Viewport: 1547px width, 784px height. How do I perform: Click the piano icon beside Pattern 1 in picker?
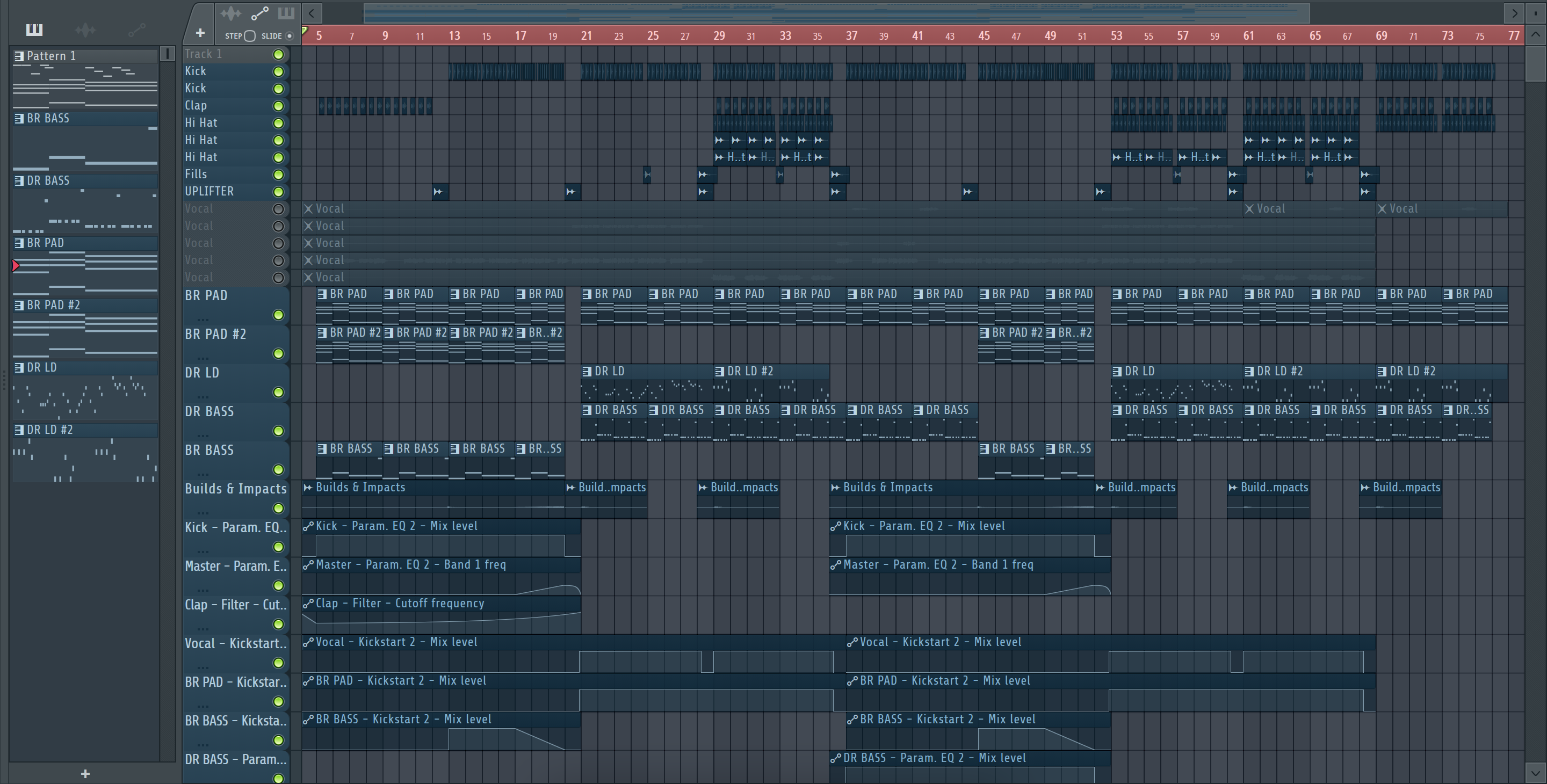[19, 56]
